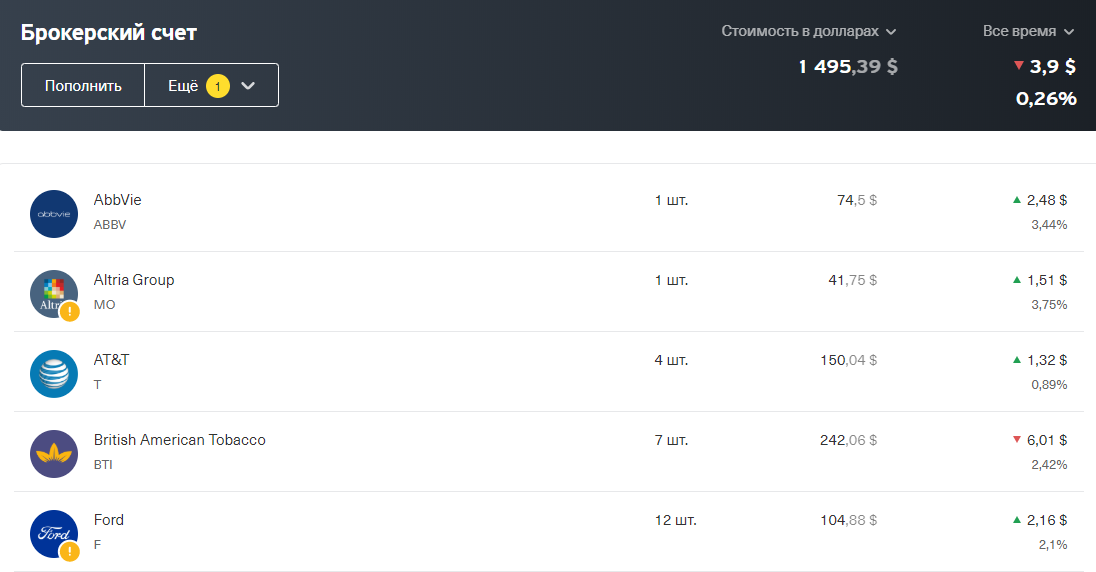The height and width of the screenshot is (572, 1096).
Task: Click the warning badge on Ford logo
Action: [69, 551]
